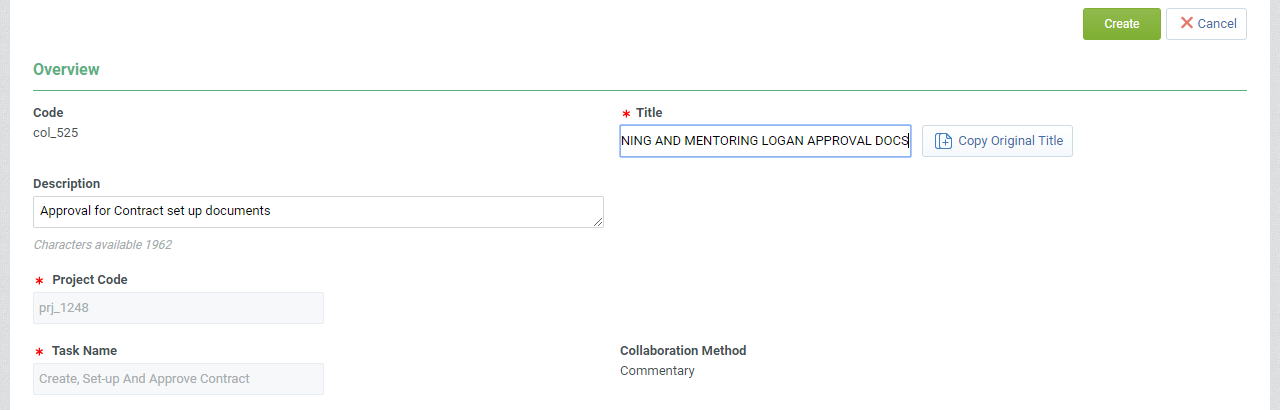The image size is (1280, 410).
Task: Click the Description box resize grip
Action: pyautogui.click(x=598, y=222)
